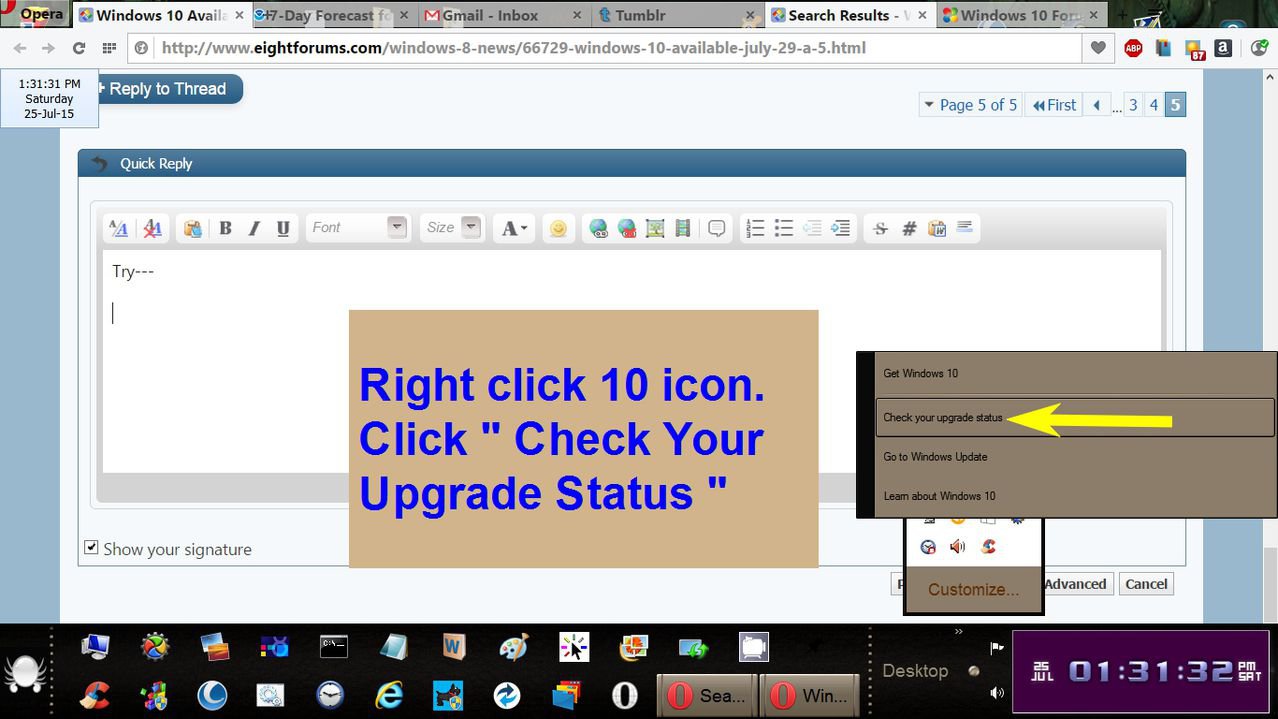This screenshot has height=719, width=1278.
Task: Go to the First page link
Action: click(1054, 105)
